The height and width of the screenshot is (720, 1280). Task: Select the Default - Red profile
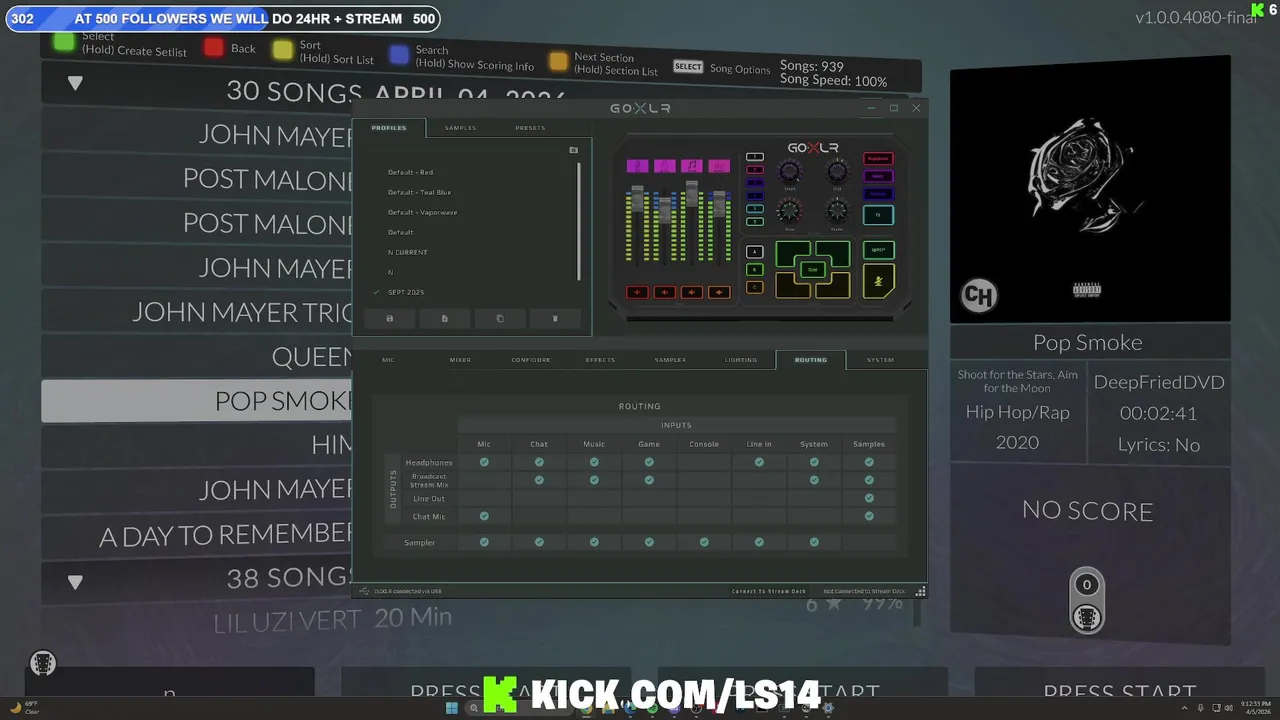(x=410, y=172)
